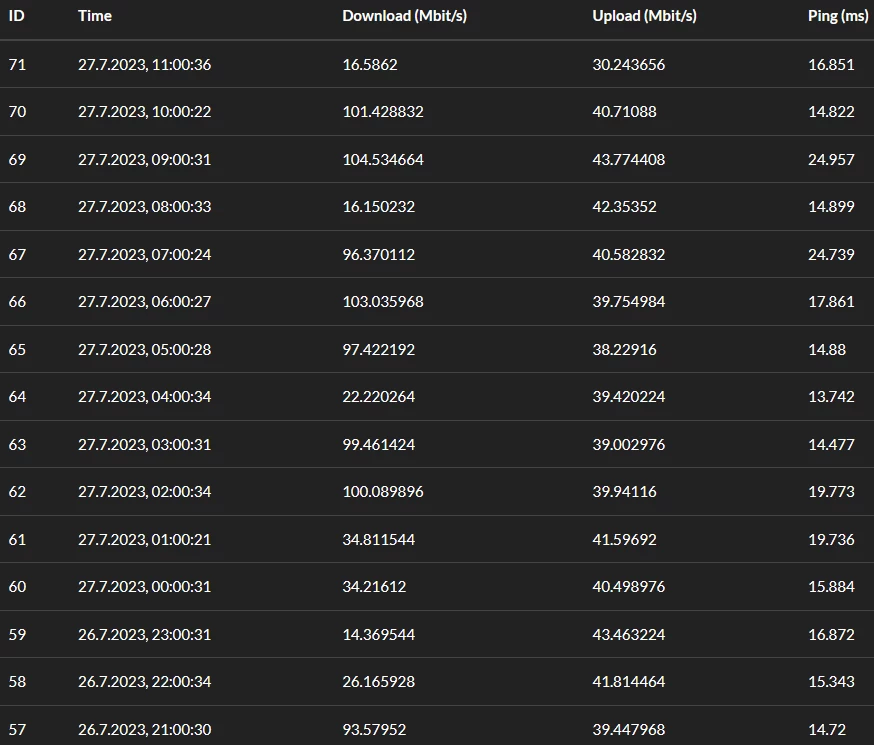874x745 pixels.
Task: Select the row with ID 71
Action: (17, 65)
